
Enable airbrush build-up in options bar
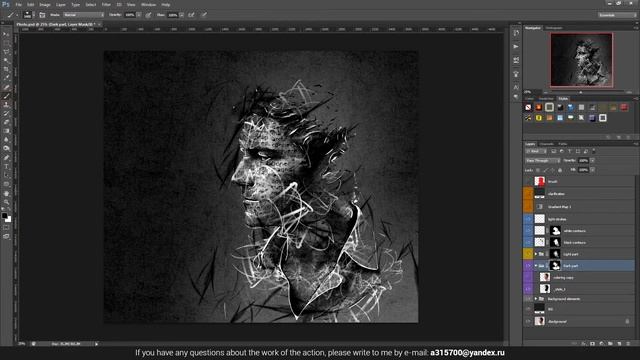pos(191,15)
